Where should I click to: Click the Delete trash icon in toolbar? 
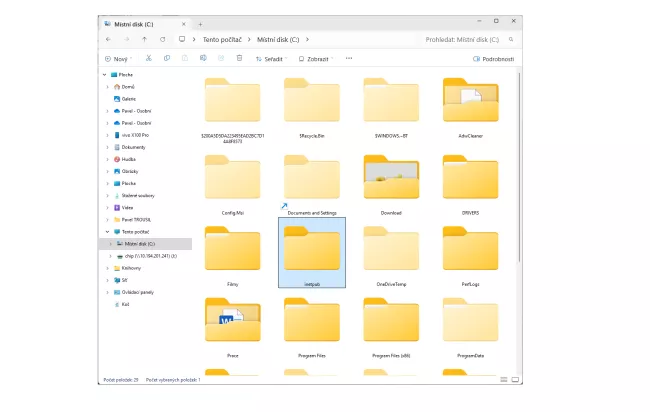click(238, 58)
